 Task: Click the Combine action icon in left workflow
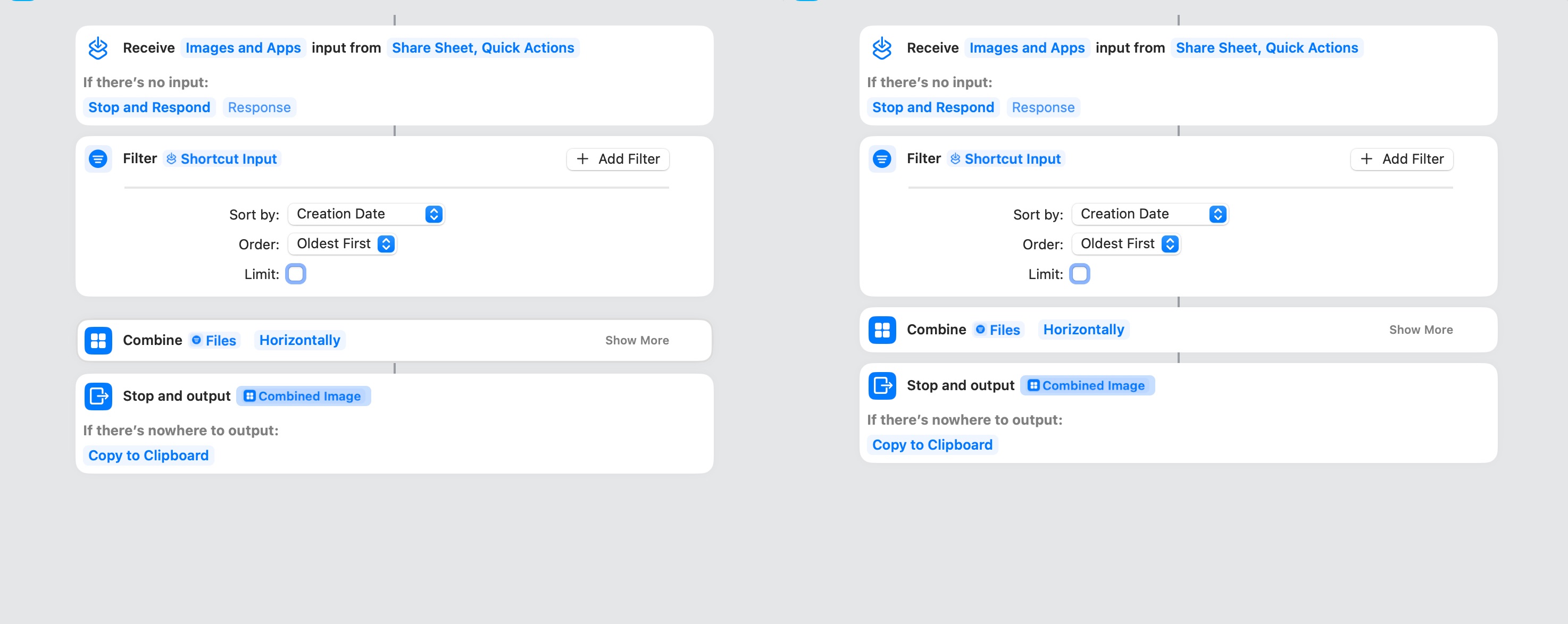click(98, 341)
